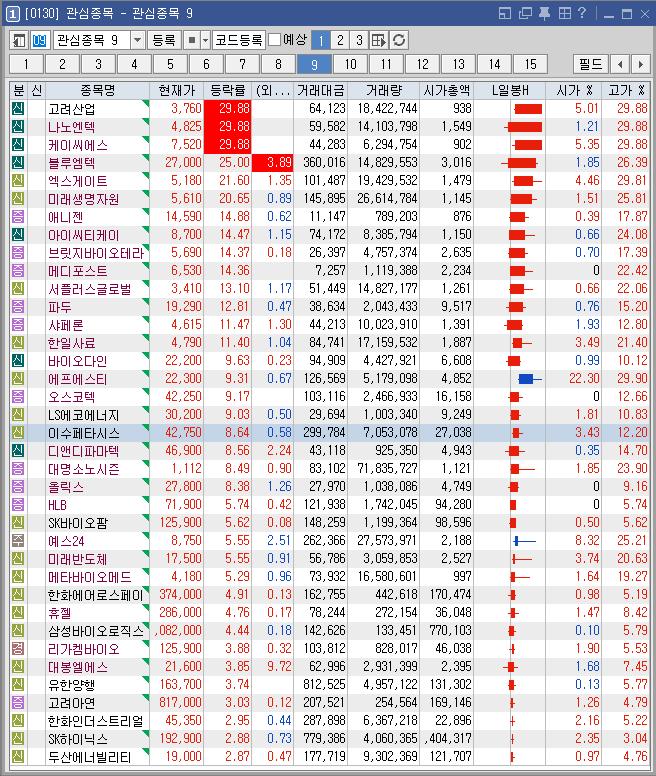Open the 필드 settings button
This screenshot has width=656, height=776.
pyautogui.click(x=590, y=64)
